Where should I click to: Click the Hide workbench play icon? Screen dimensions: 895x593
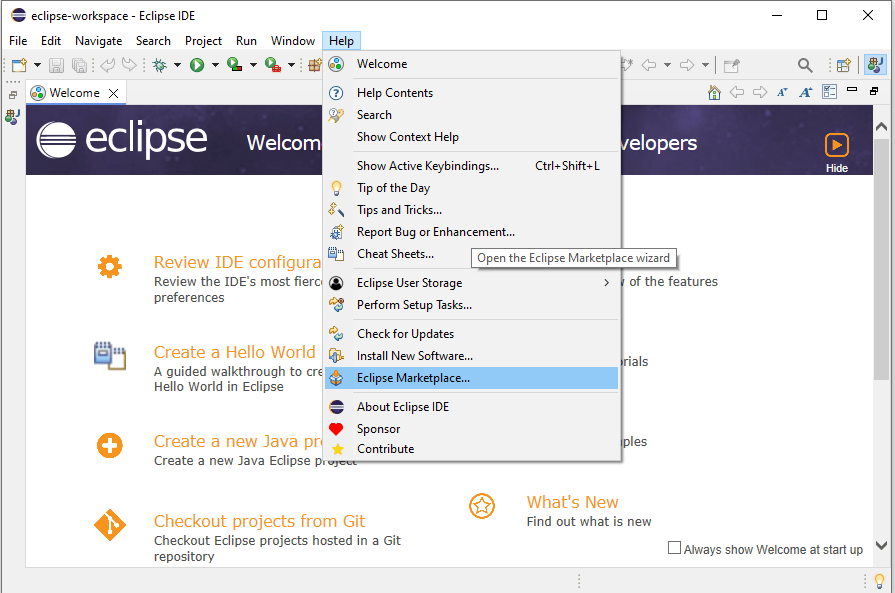[837, 145]
